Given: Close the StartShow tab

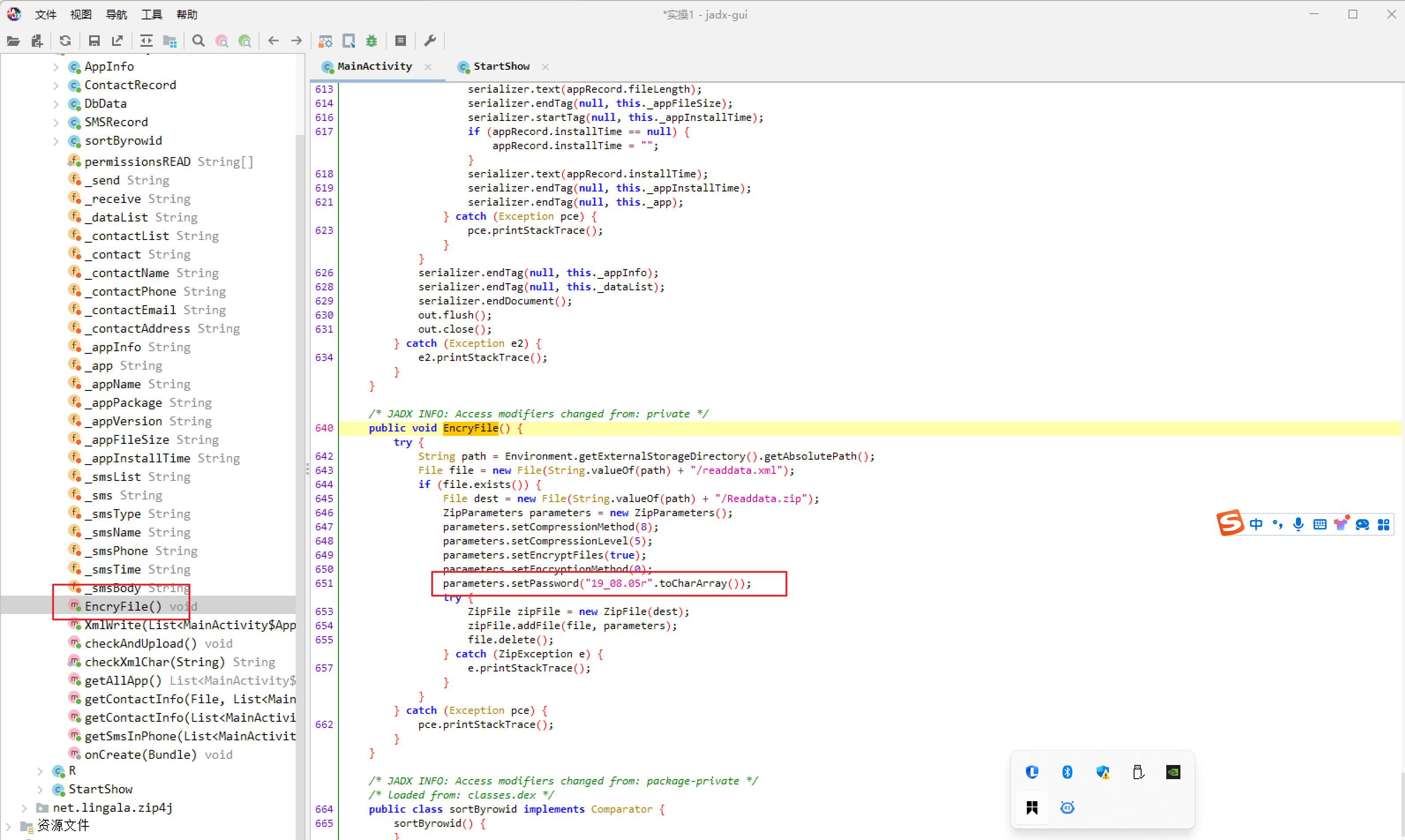Looking at the screenshot, I should pyautogui.click(x=545, y=67).
